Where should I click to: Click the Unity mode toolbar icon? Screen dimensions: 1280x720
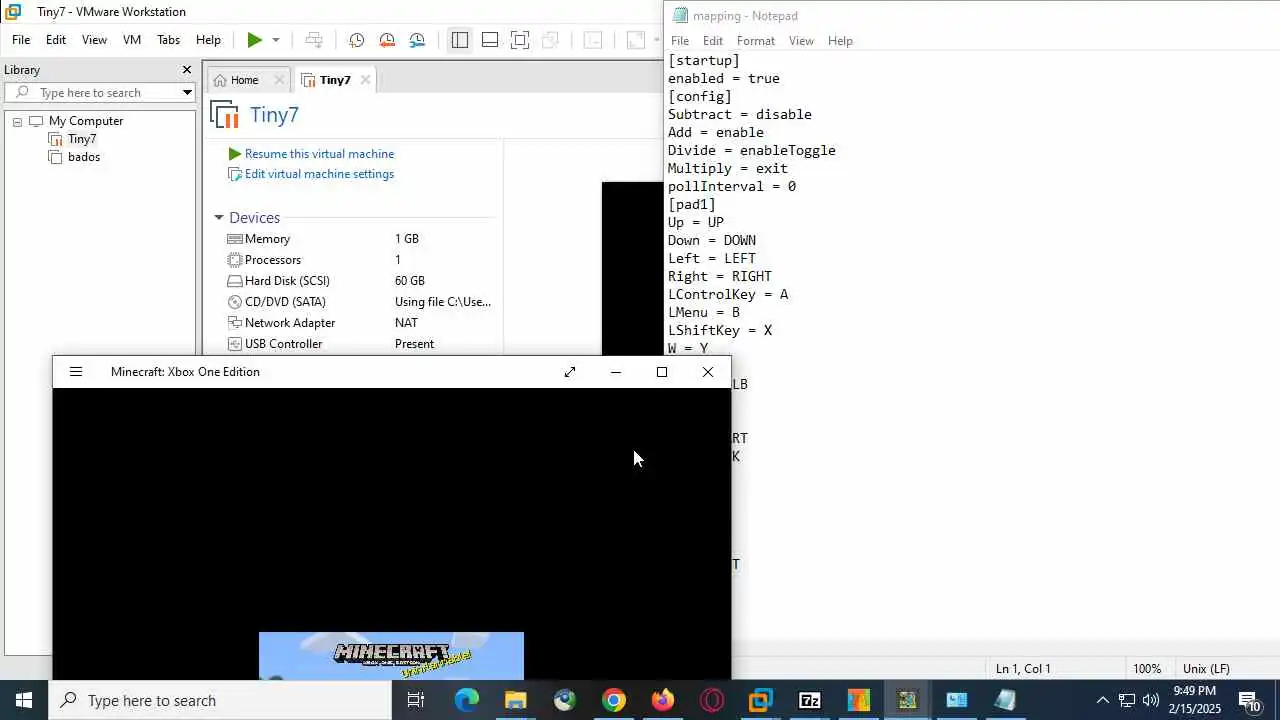pos(550,40)
